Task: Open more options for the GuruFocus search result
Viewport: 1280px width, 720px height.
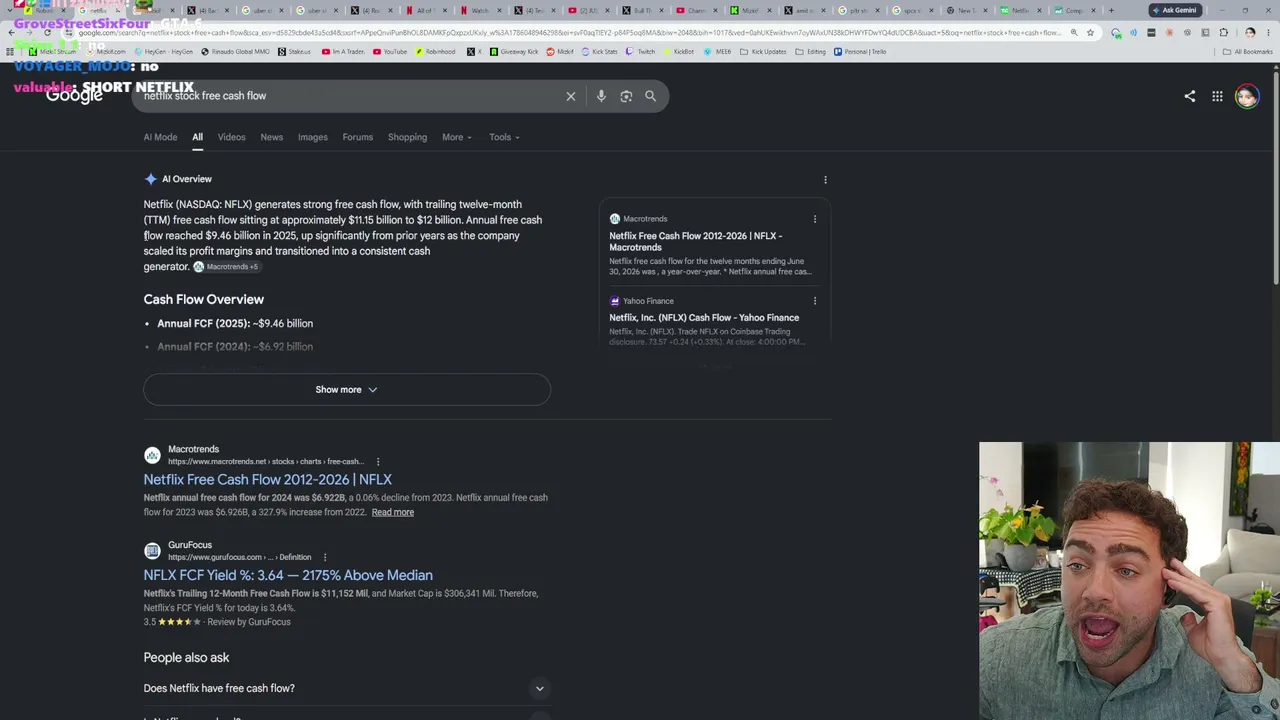Action: (x=324, y=557)
